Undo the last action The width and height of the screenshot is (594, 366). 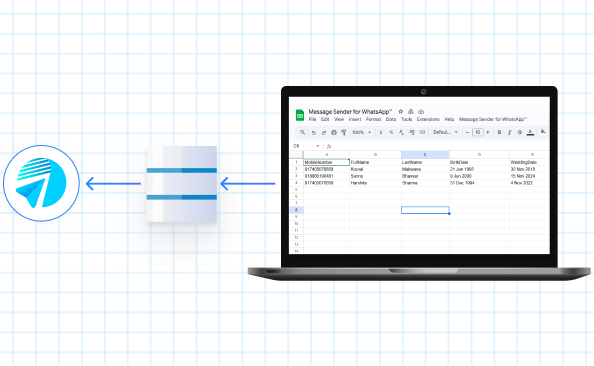point(313,133)
